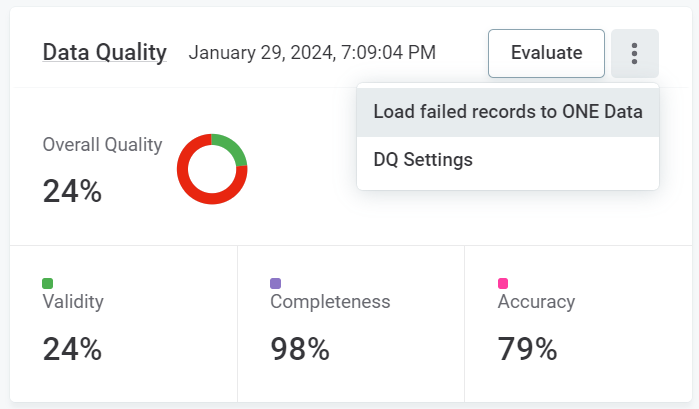Screen dimensions: 699x409
Task: Click the green Validity legend square
Action: click(48, 283)
